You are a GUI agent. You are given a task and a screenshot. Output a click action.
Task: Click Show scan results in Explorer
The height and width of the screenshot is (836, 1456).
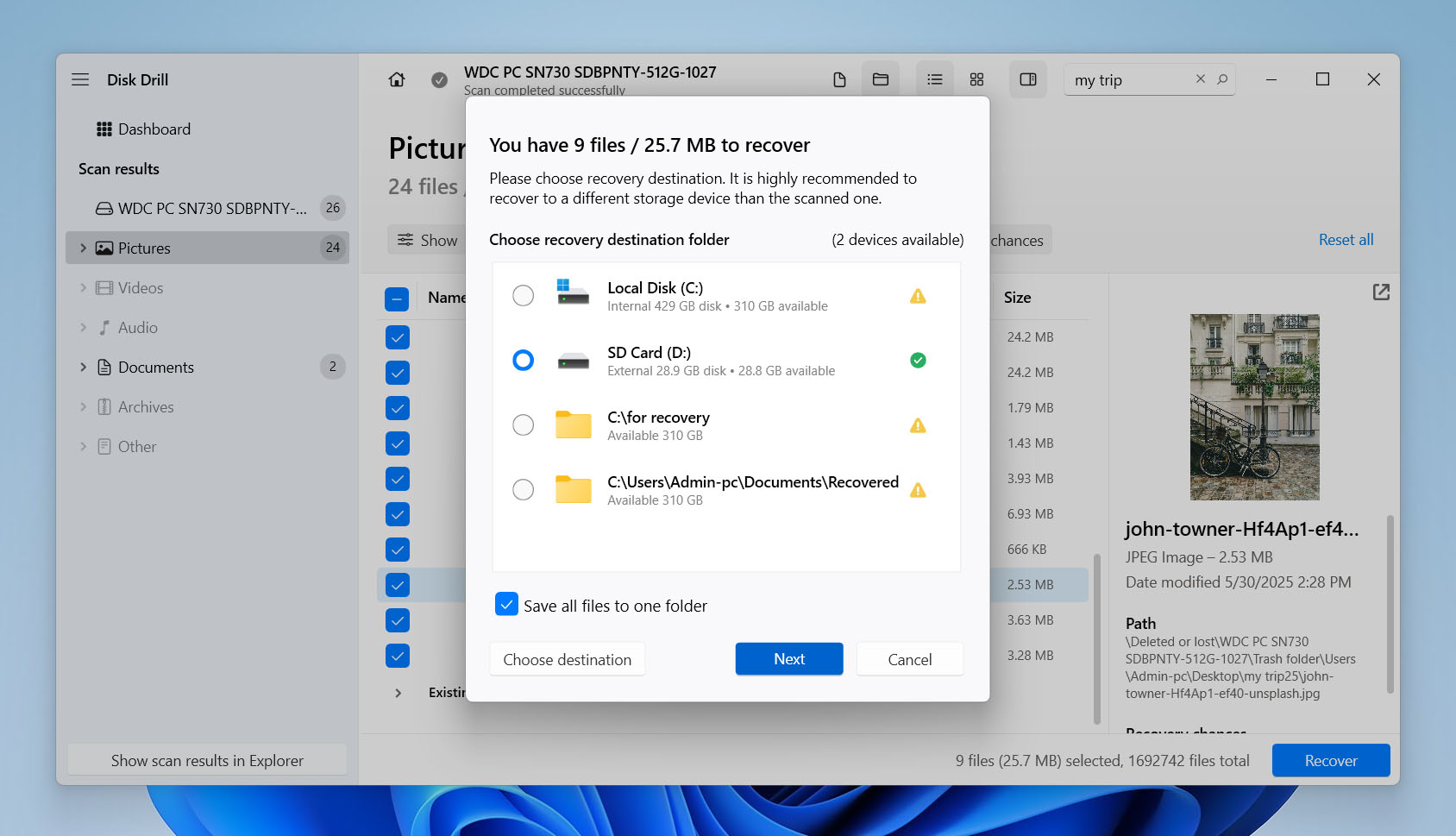point(207,761)
